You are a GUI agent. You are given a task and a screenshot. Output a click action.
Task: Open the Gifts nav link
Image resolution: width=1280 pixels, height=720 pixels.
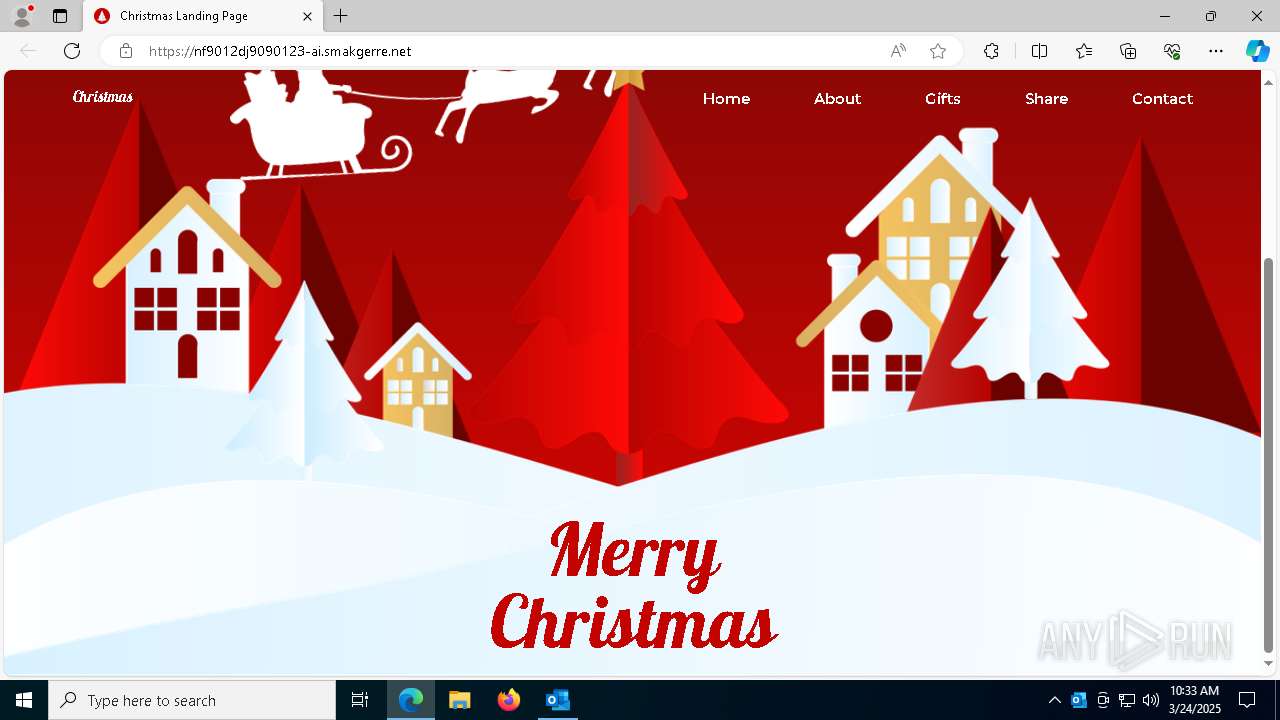click(x=943, y=99)
